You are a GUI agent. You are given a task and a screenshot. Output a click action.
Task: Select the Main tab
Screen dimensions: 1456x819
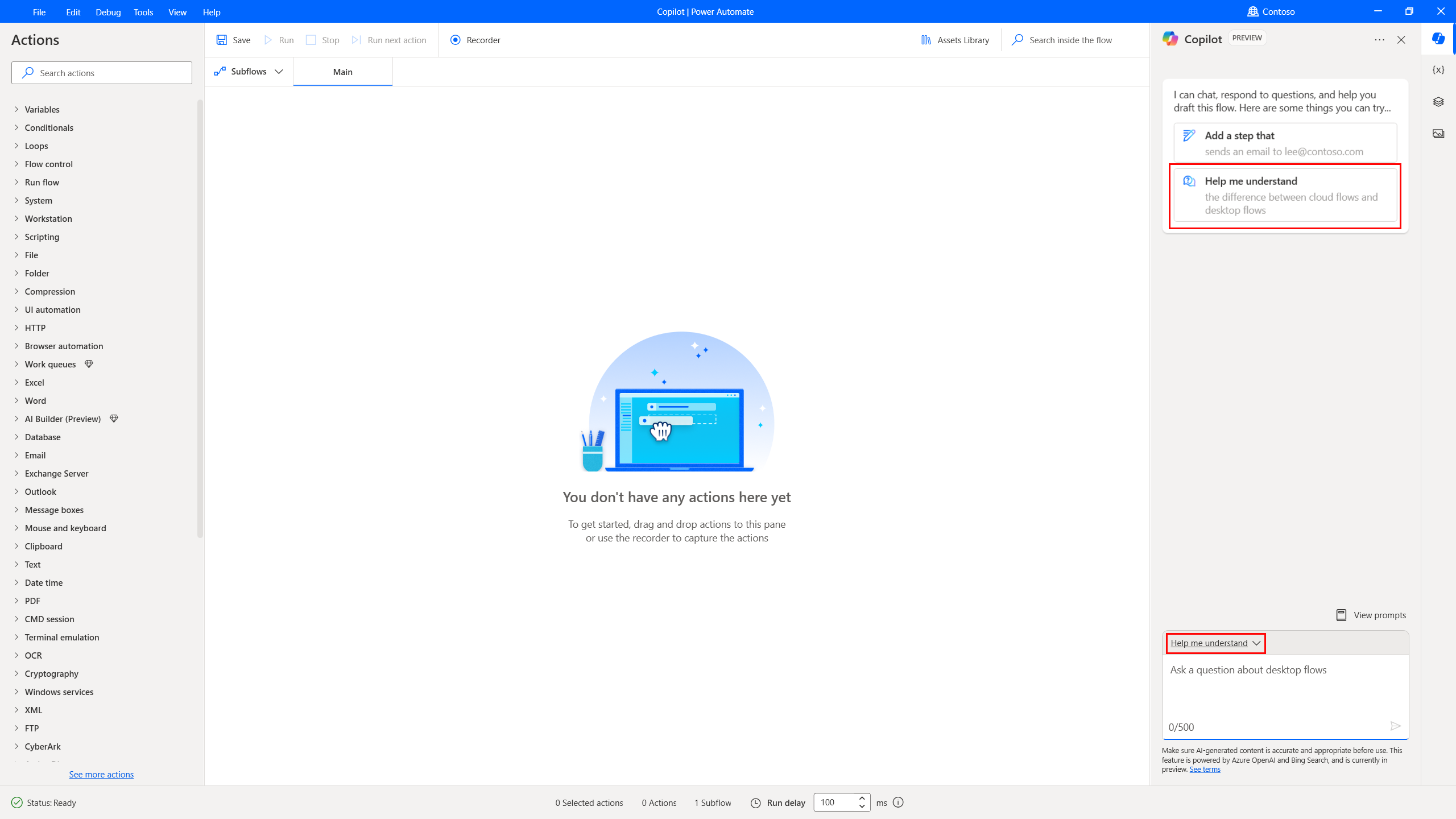[x=342, y=72]
